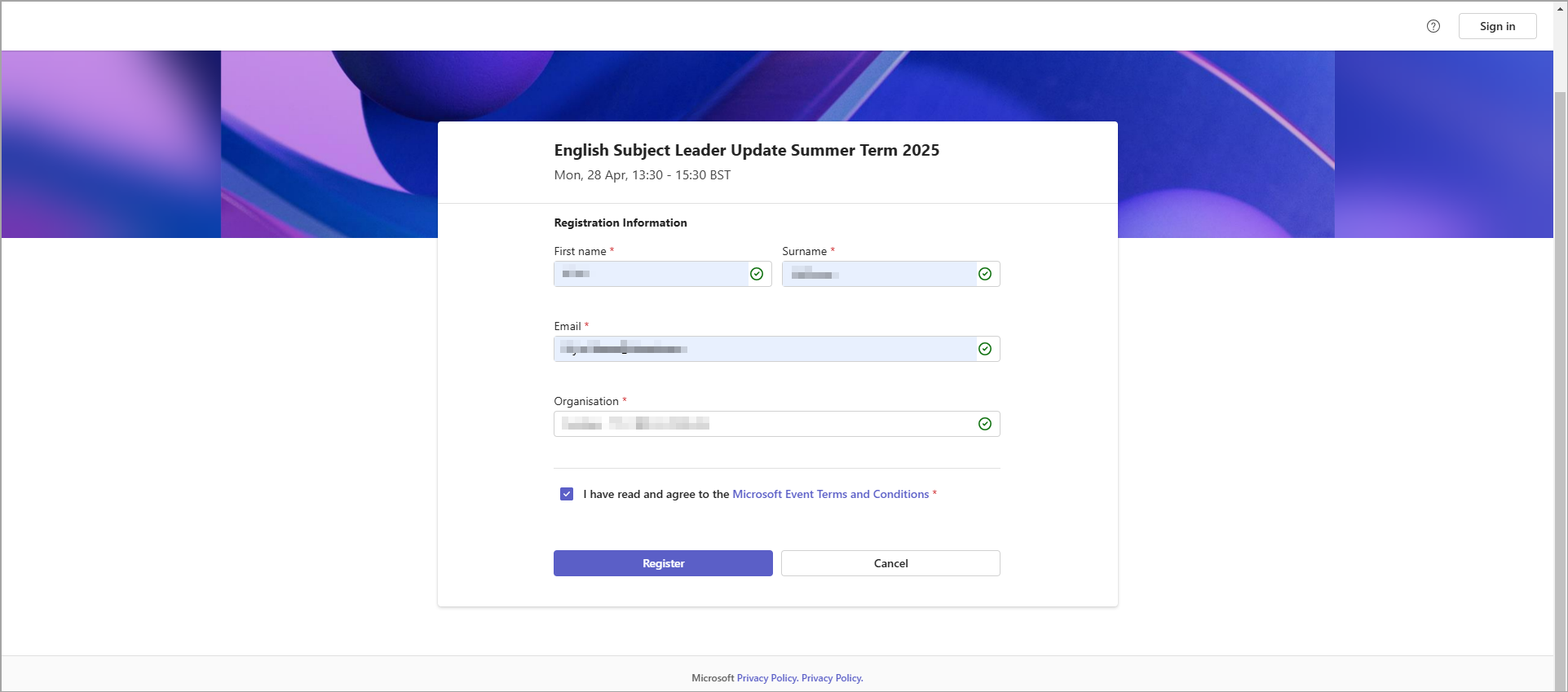Untick the terms agreement checkbox
The width and height of the screenshot is (1568, 692).
tap(567, 494)
